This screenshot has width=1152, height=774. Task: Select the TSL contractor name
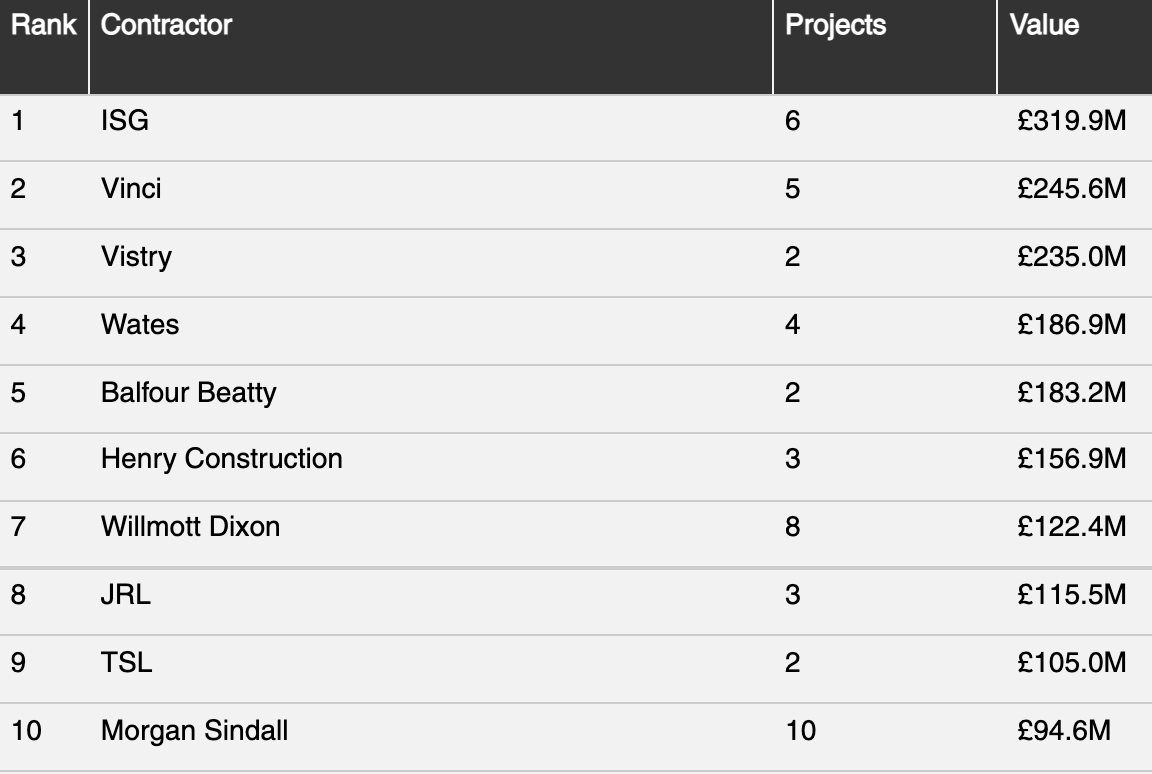tap(126, 662)
